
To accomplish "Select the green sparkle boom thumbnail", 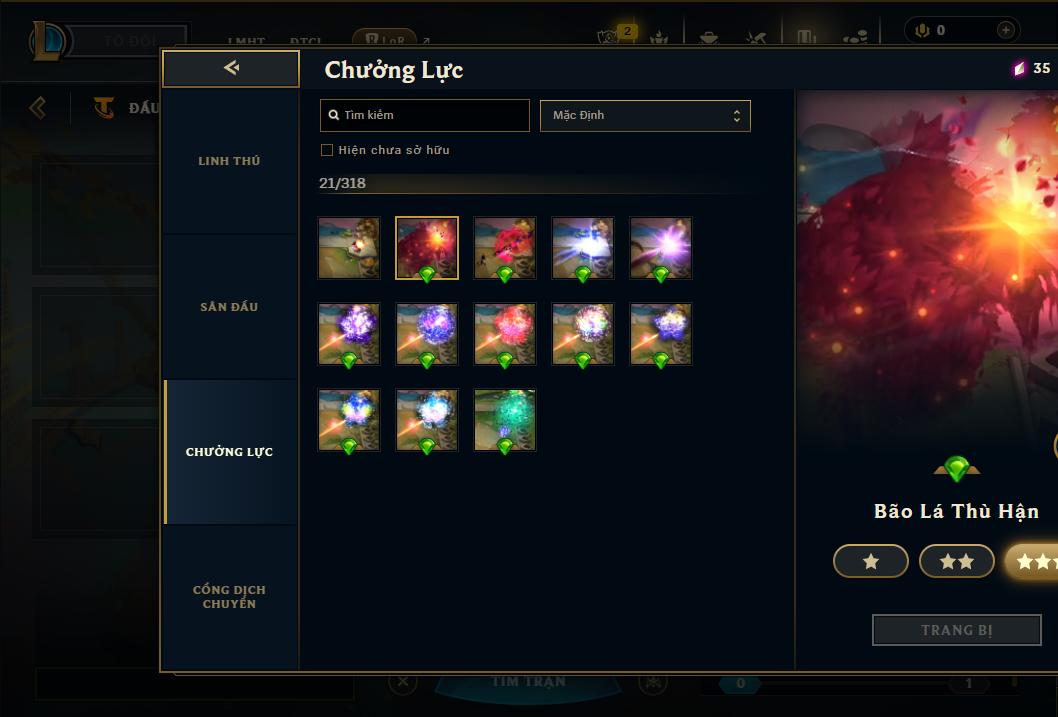I will tap(505, 420).
